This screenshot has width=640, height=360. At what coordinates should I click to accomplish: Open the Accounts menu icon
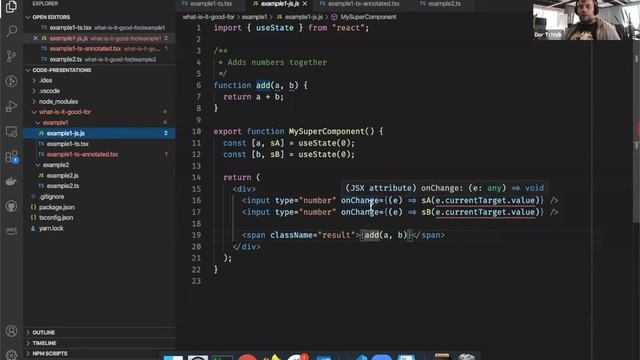(11, 331)
